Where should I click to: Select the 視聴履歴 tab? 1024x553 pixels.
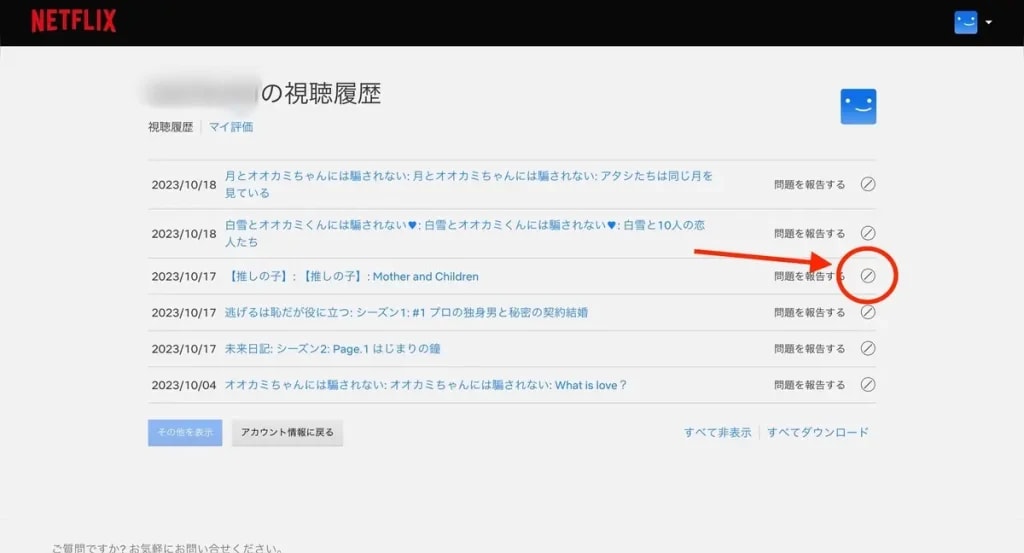(x=170, y=127)
